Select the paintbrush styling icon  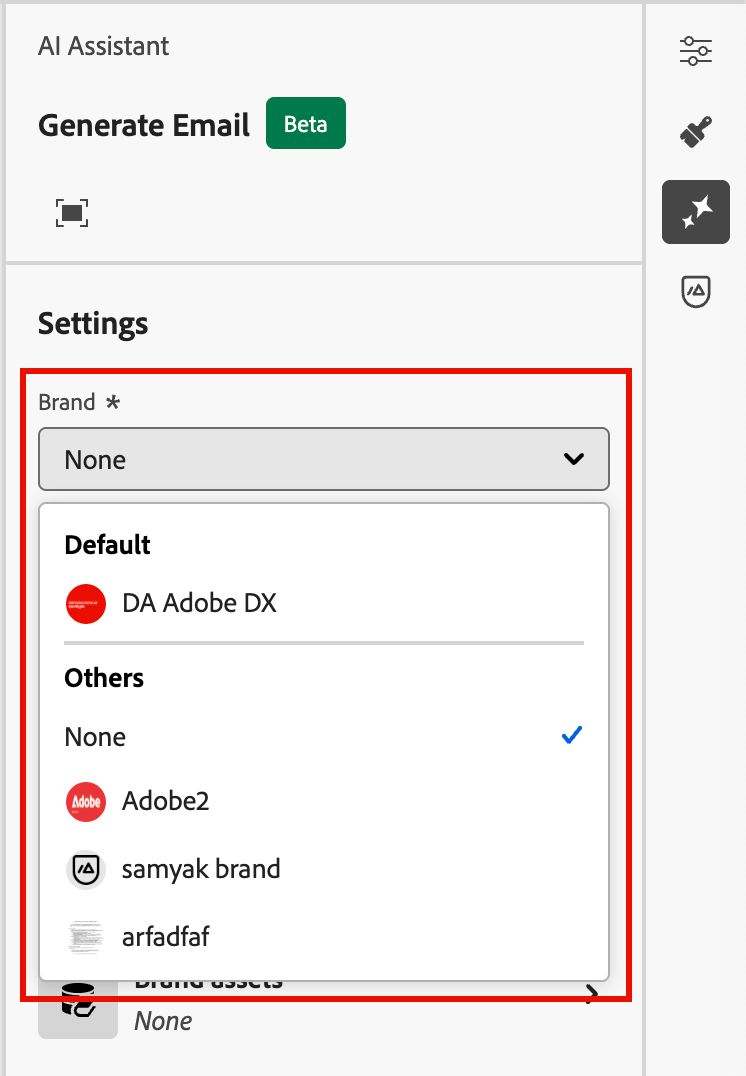point(695,131)
